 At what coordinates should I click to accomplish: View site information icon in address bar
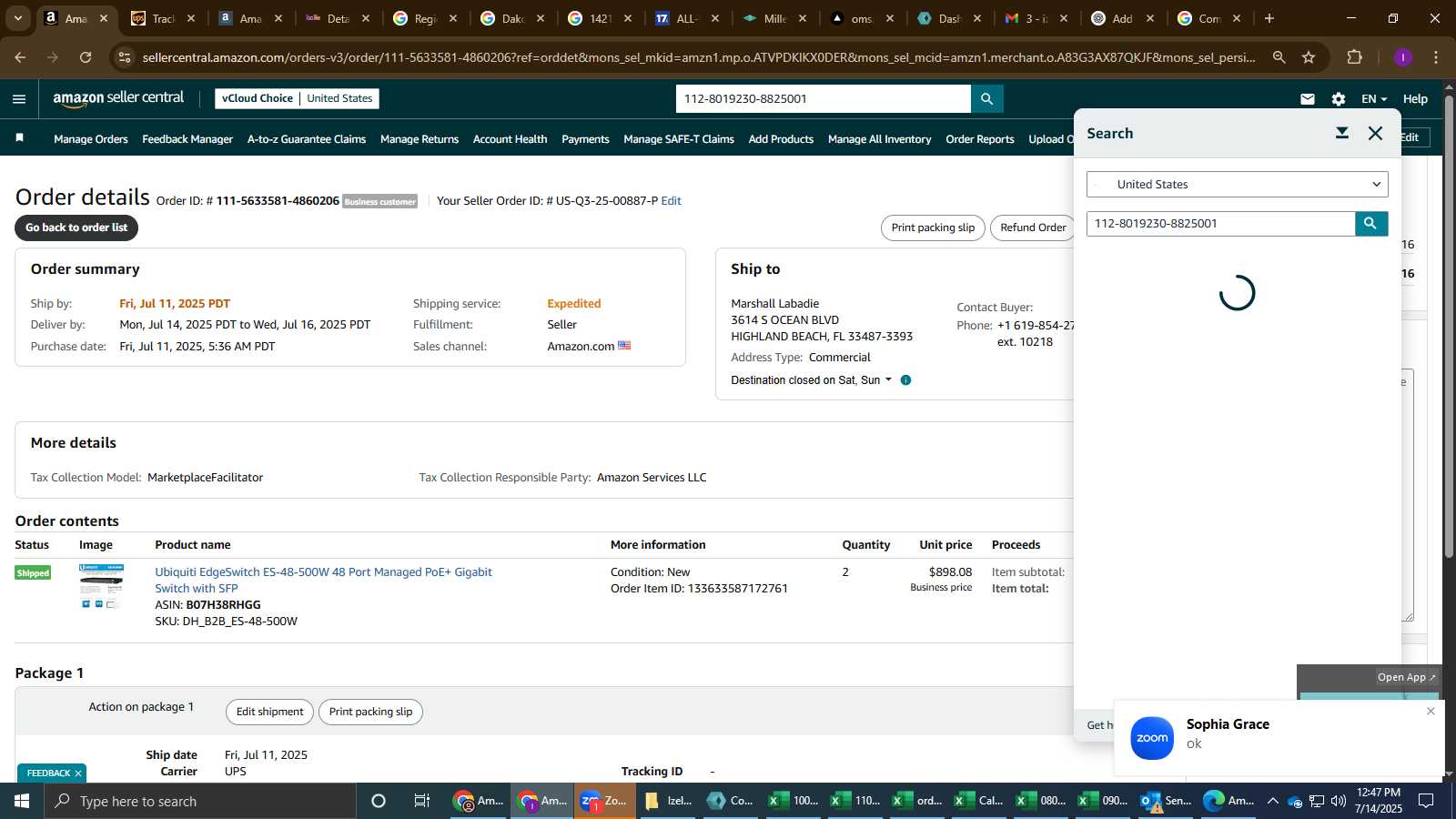[x=124, y=57]
